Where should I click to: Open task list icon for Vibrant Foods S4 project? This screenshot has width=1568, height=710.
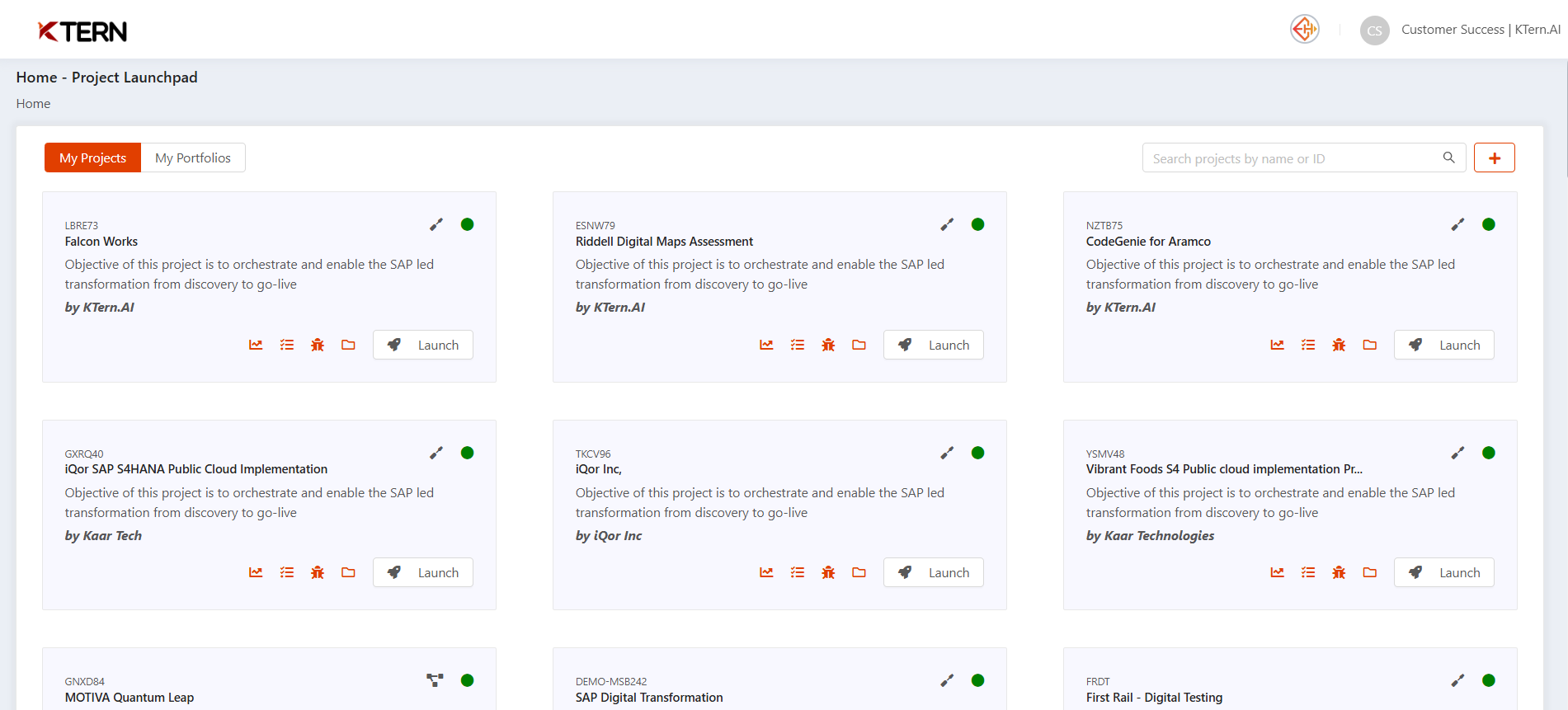coord(1308,572)
